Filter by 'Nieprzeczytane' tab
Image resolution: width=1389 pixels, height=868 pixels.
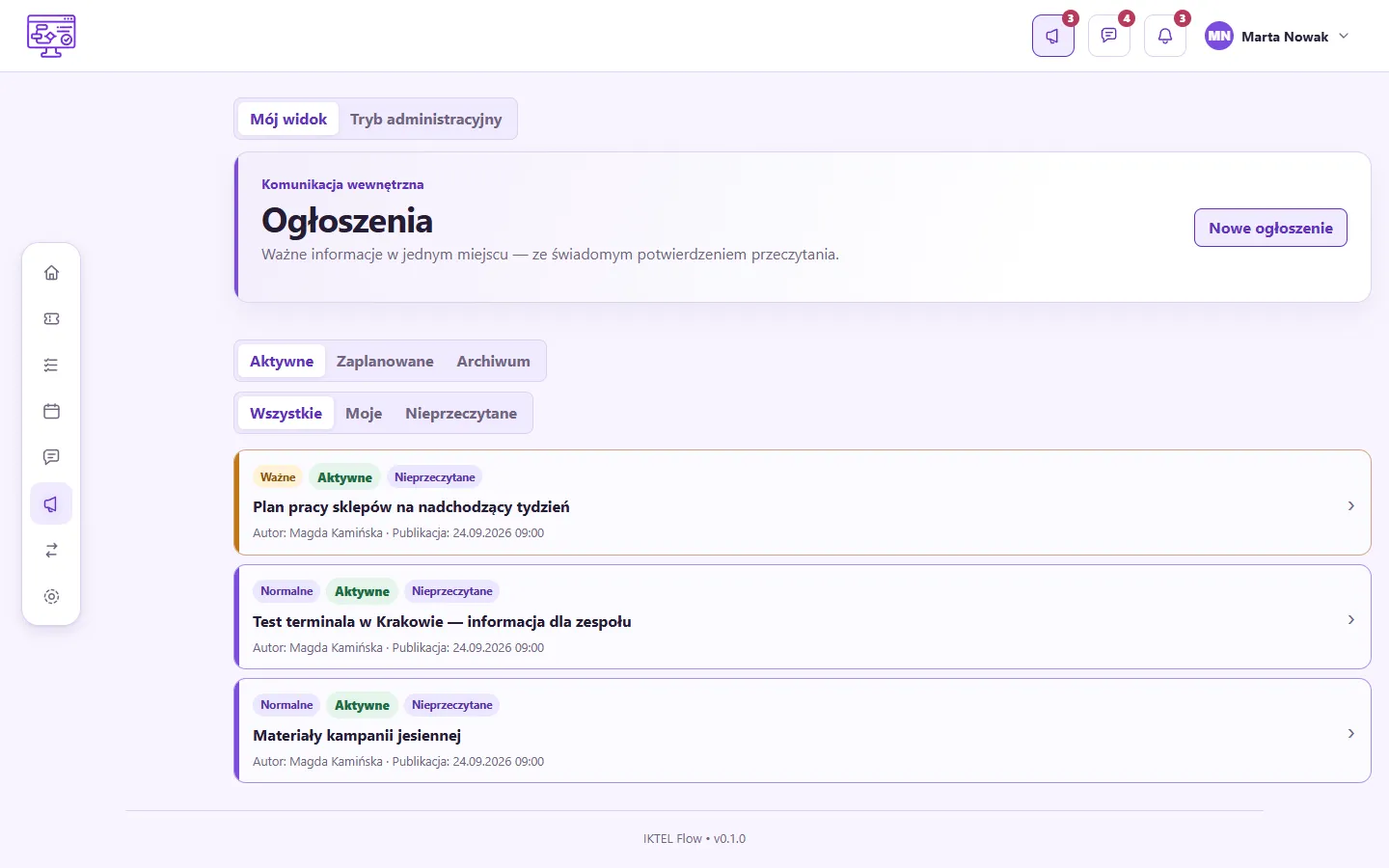tap(461, 413)
